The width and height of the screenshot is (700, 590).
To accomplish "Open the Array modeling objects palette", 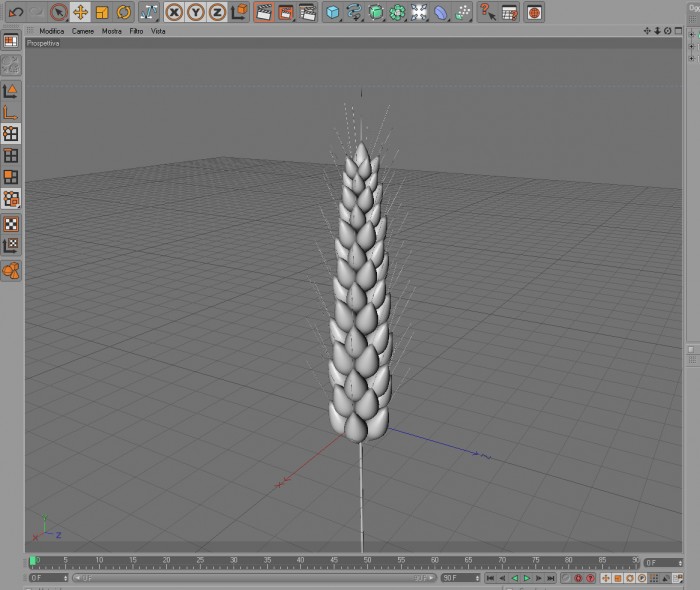I will pyautogui.click(x=397, y=12).
